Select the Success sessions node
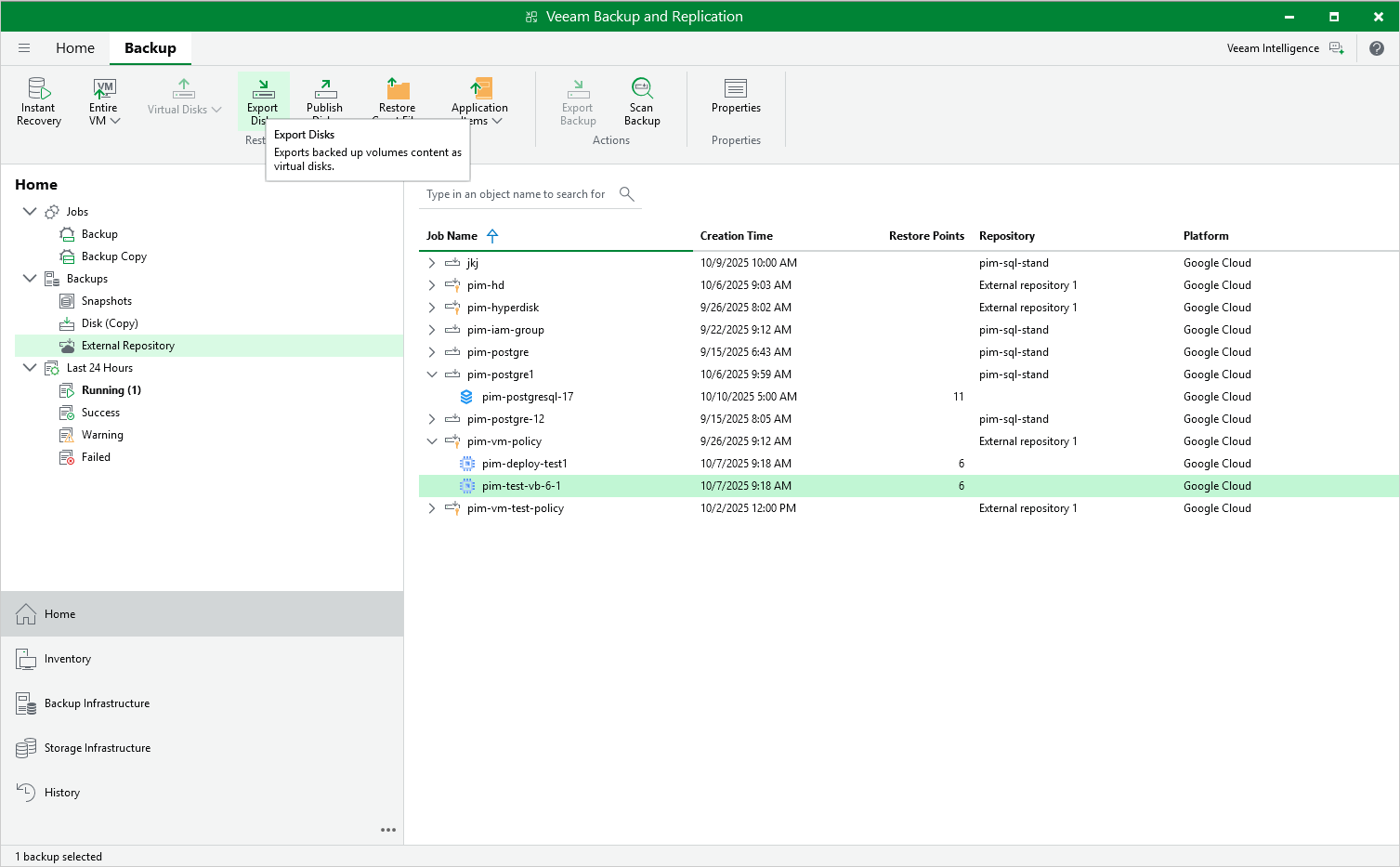This screenshot has height=867, width=1400. click(x=100, y=413)
